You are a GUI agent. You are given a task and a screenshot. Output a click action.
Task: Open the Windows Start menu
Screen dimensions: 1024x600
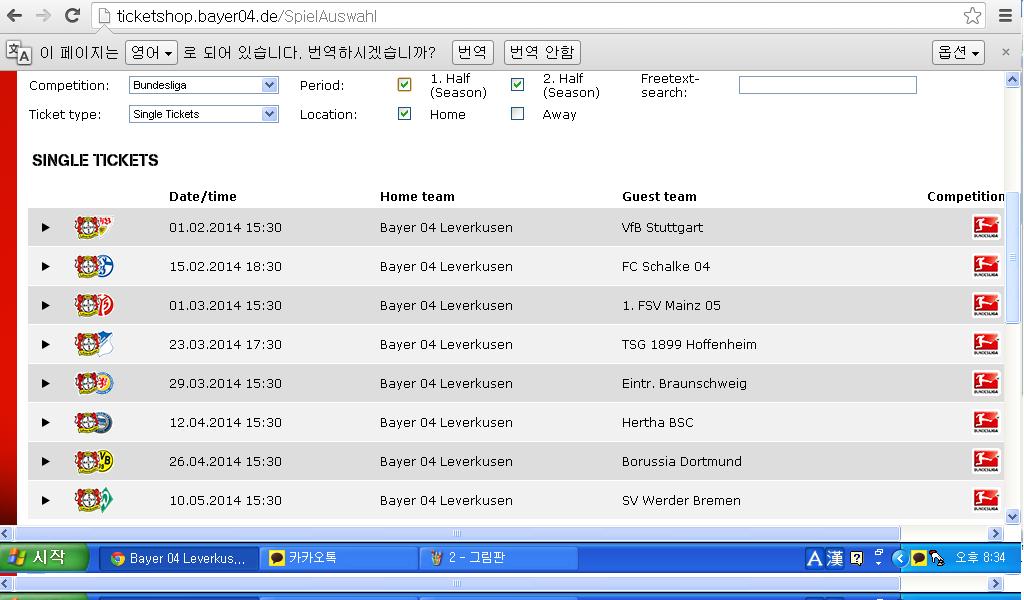coord(43,558)
